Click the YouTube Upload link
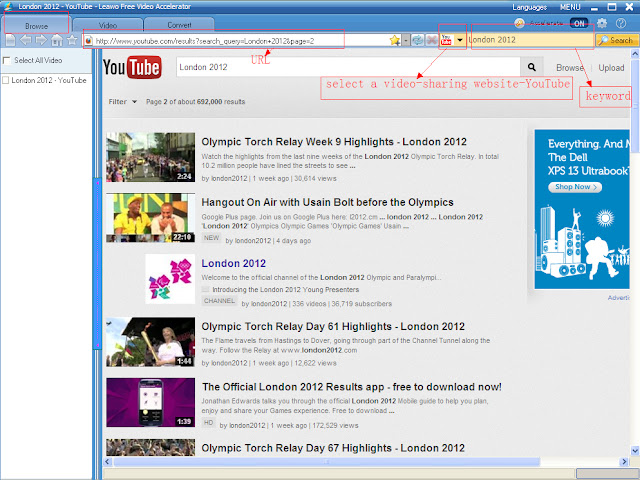The width and height of the screenshot is (640, 480). 611,68
